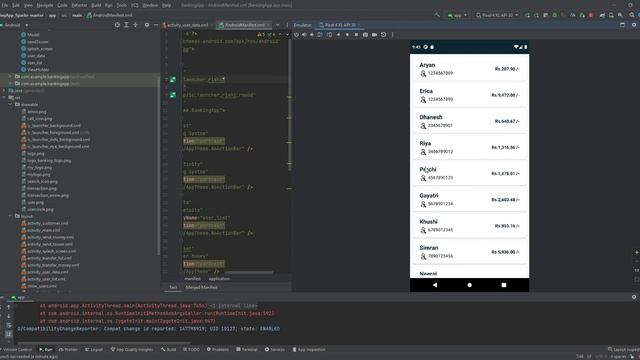The height and width of the screenshot is (360, 640).
Task: Open Project panel settings gear
Action: pyautogui.click(x=147, y=25)
